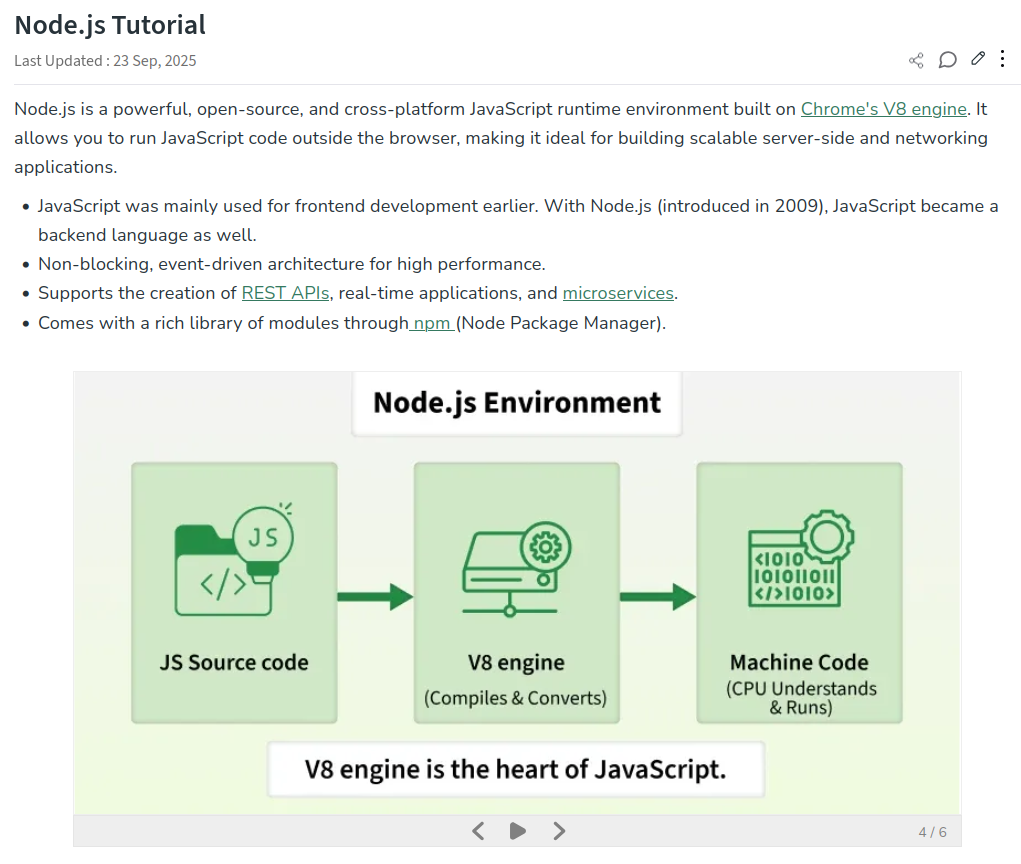Click the pencil edit icon
The height and width of the screenshot is (864, 1021).
click(x=978, y=59)
